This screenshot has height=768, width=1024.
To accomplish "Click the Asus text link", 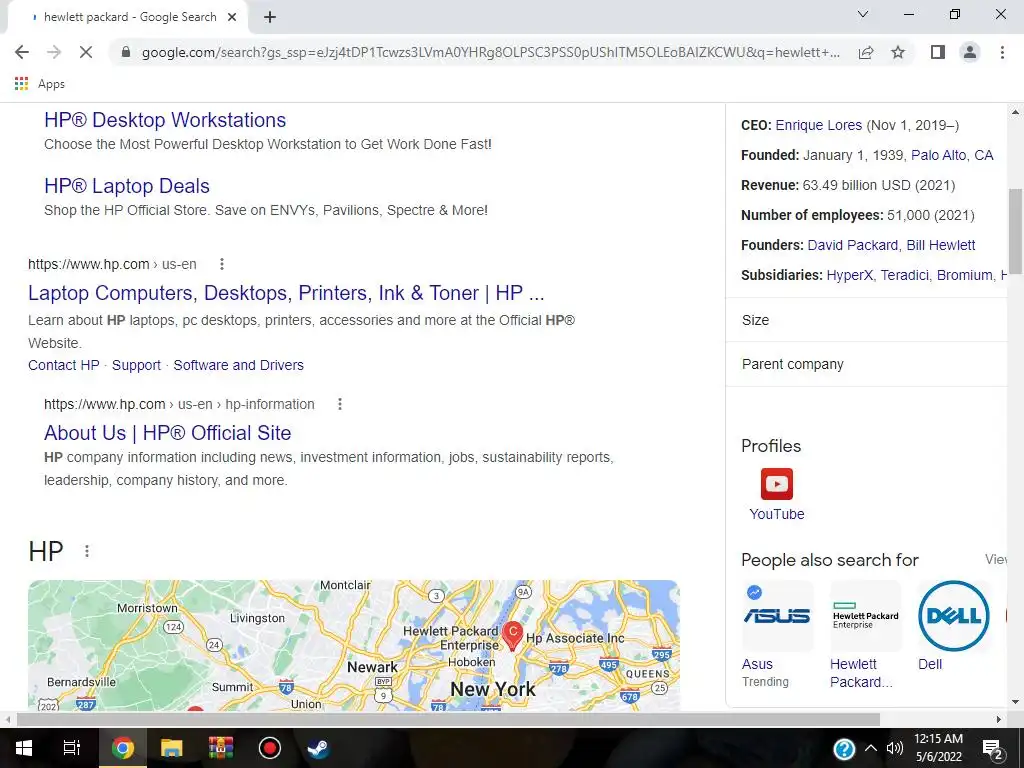I will point(757,664).
